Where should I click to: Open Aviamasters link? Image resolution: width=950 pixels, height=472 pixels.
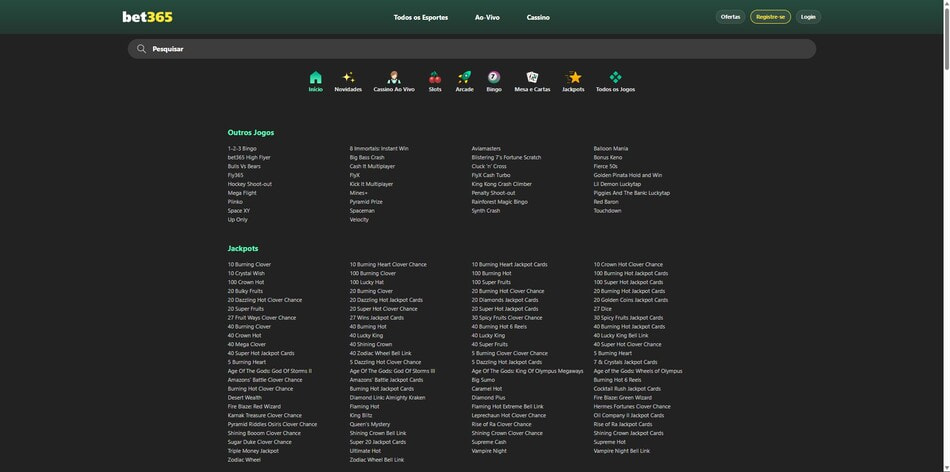(487, 148)
